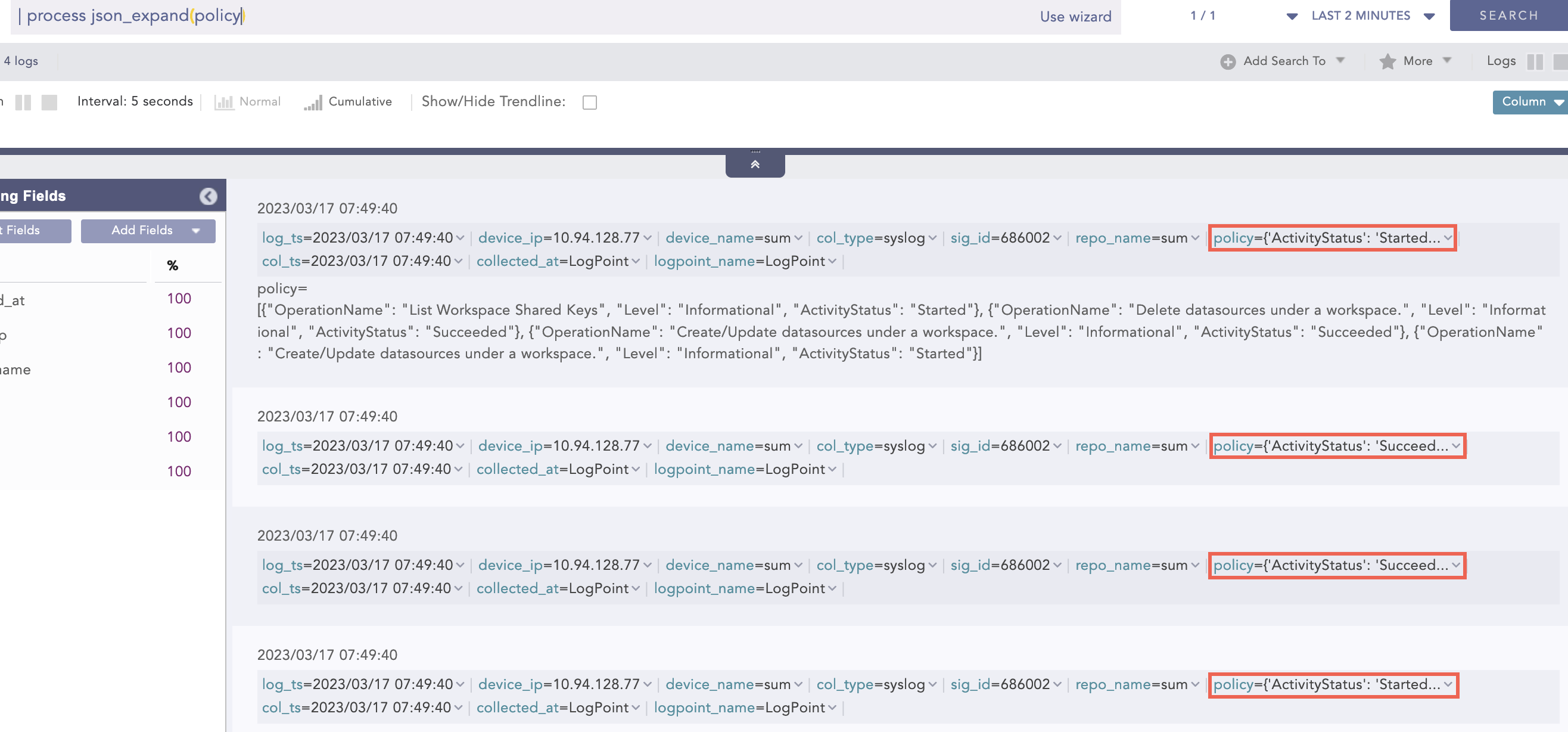Click double-chevron collapse chart handle

coord(755,165)
